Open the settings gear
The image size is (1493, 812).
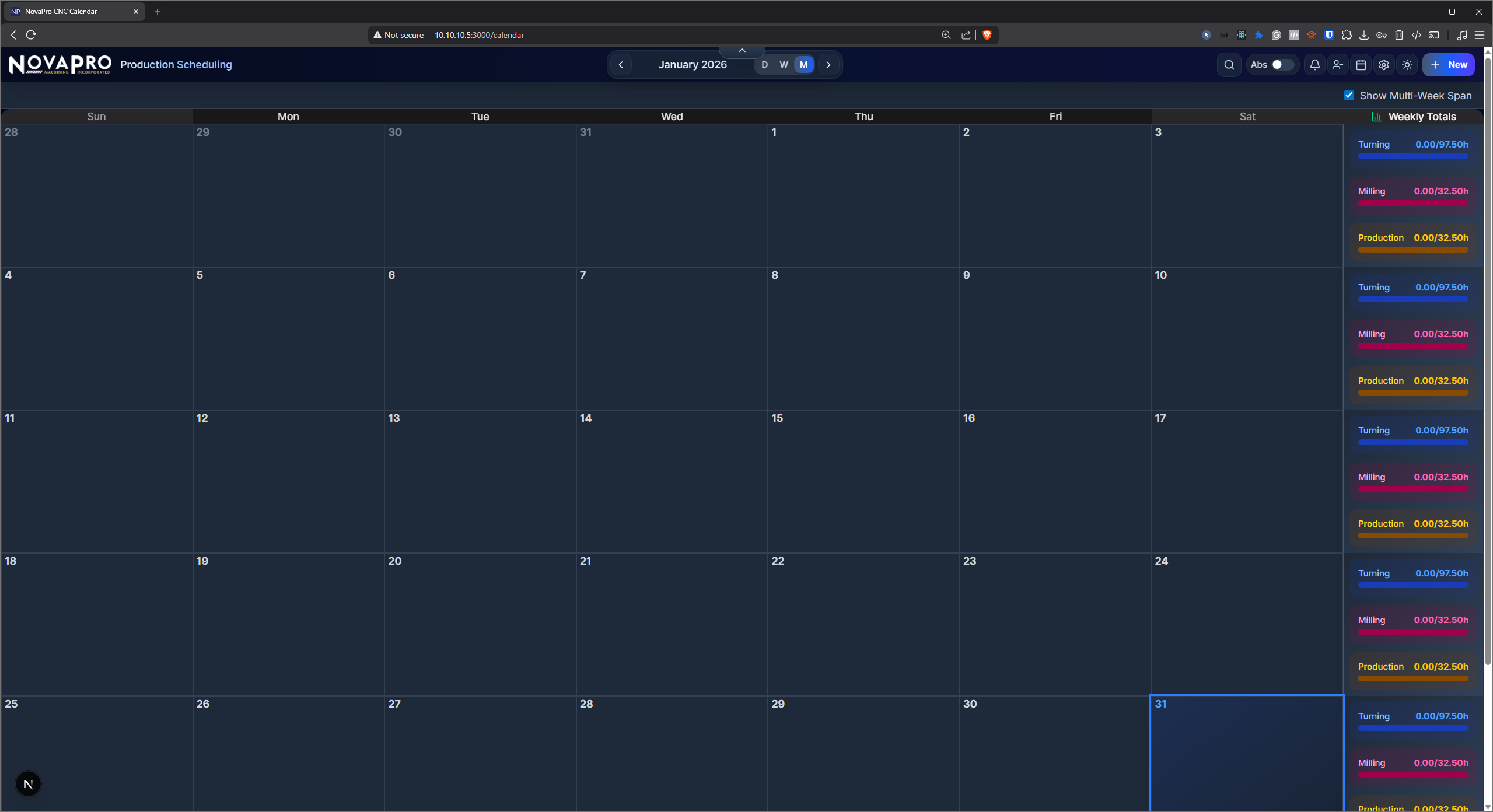click(1384, 64)
